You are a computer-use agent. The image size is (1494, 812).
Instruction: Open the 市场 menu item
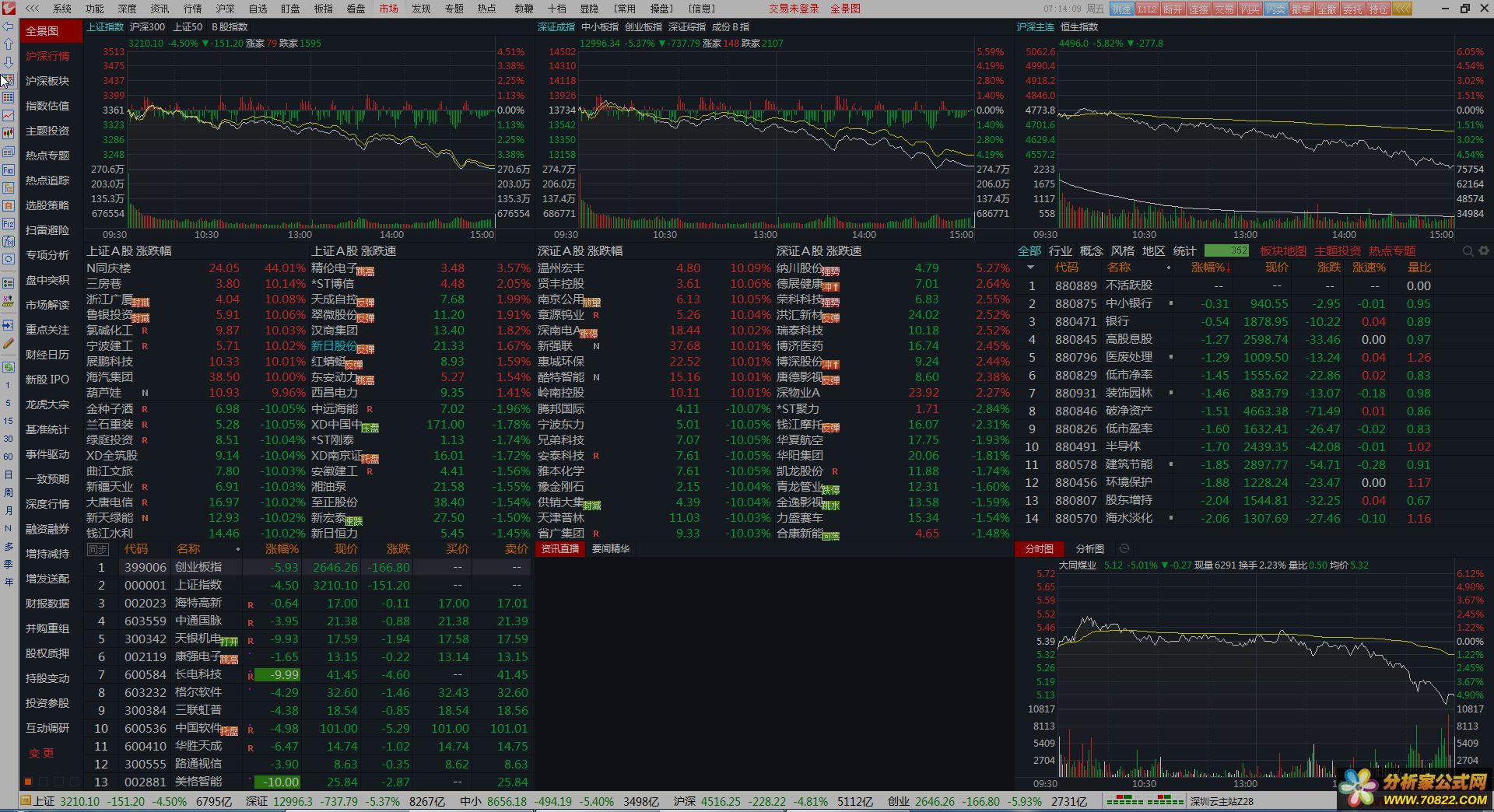pyautogui.click(x=388, y=9)
